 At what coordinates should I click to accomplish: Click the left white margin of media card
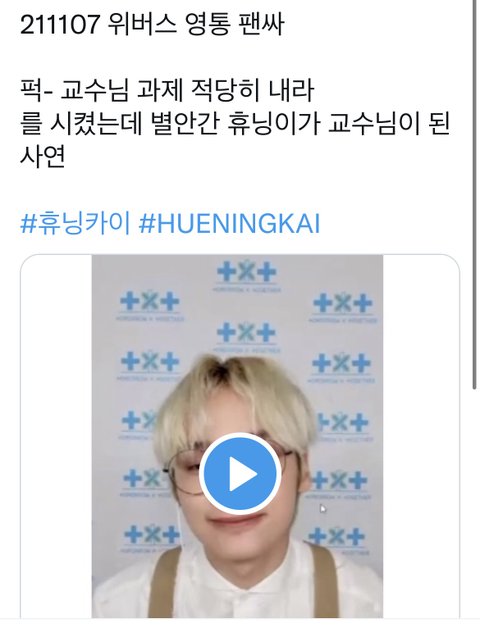(x=56, y=437)
